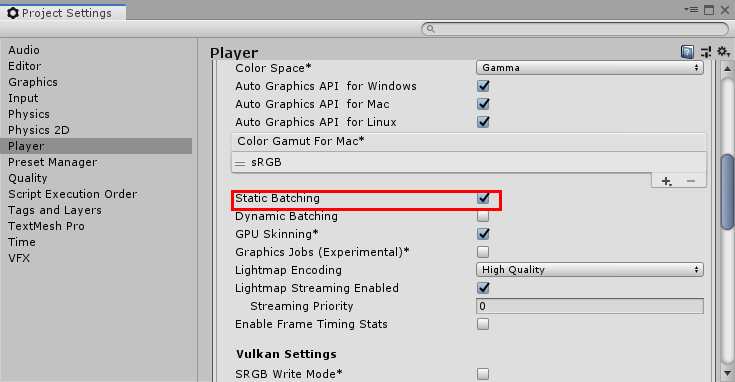This screenshot has height=382, width=735.
Task: Enable Graphics Jobs (Experimental) checkbox
Action: (483, 252)
